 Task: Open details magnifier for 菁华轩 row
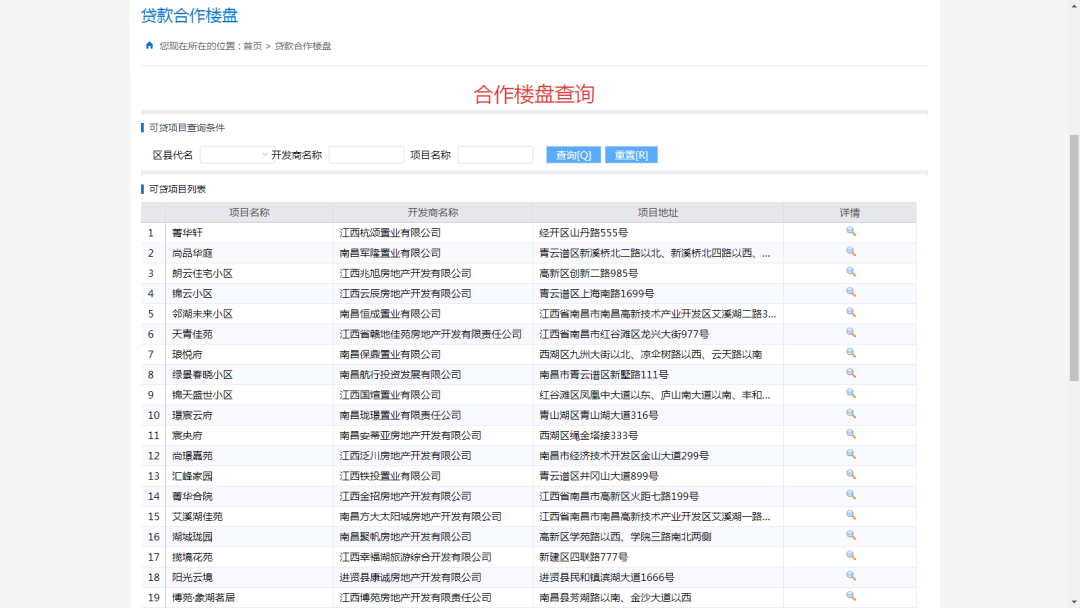click(x=851, y=232)
